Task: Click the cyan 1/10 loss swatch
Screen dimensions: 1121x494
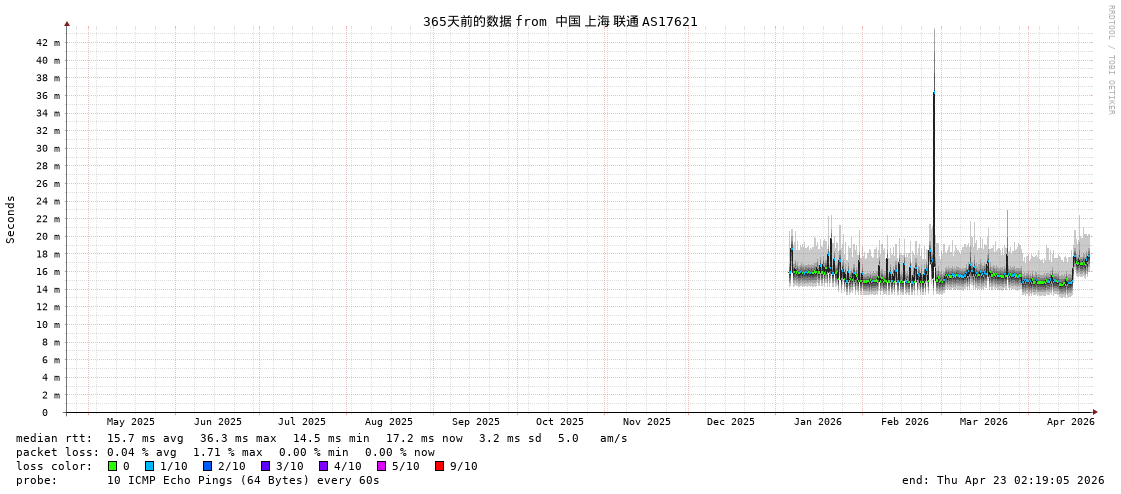Action: 149,466
